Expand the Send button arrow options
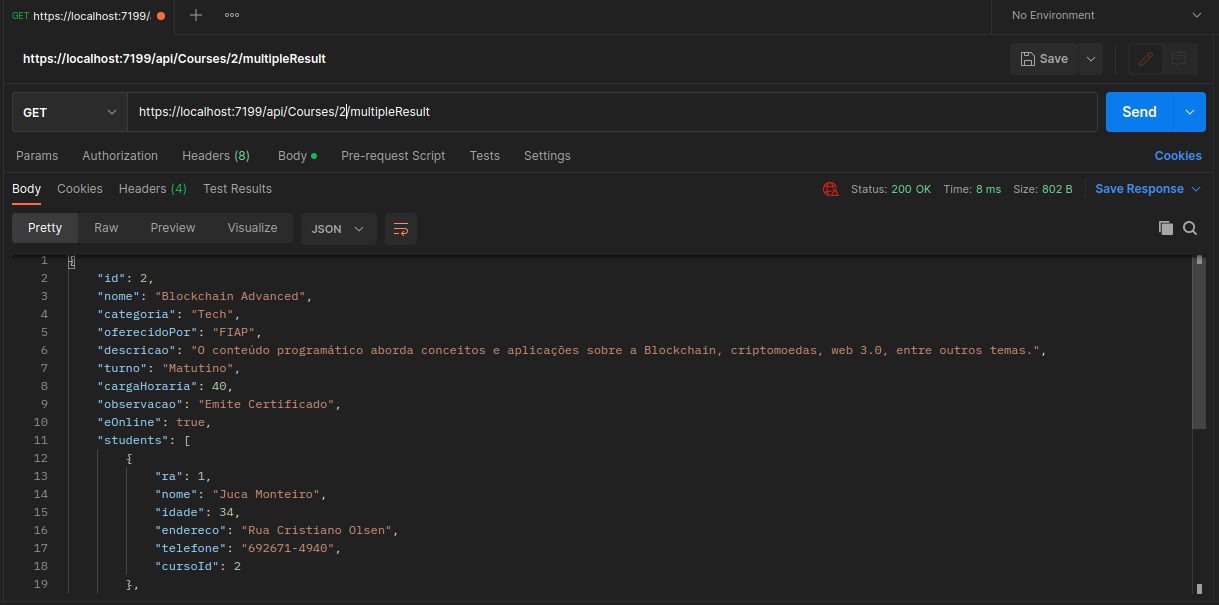This screenshot has width=1219, height=605. [1189, 112]
